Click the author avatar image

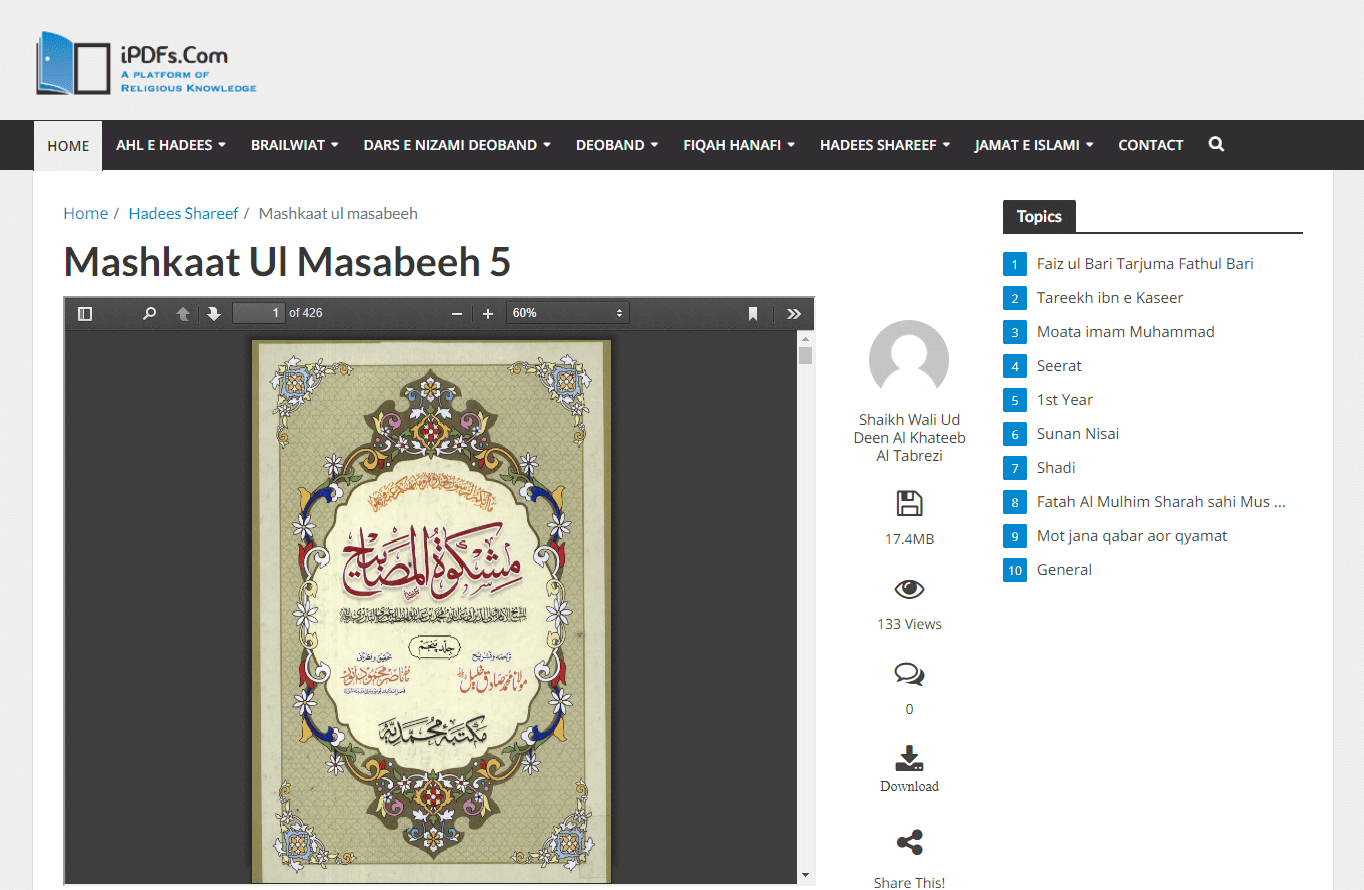pyautogui.click(x=909, y=360)
